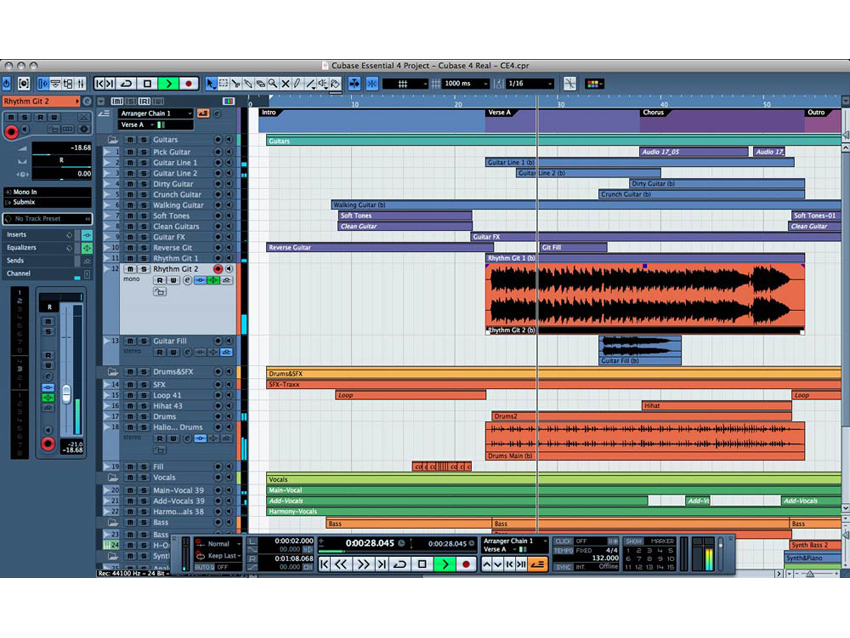This screenshot has height=638, width=850.
Task: Open the Mixer from top toolbar
Action: (x=81, y=83)
